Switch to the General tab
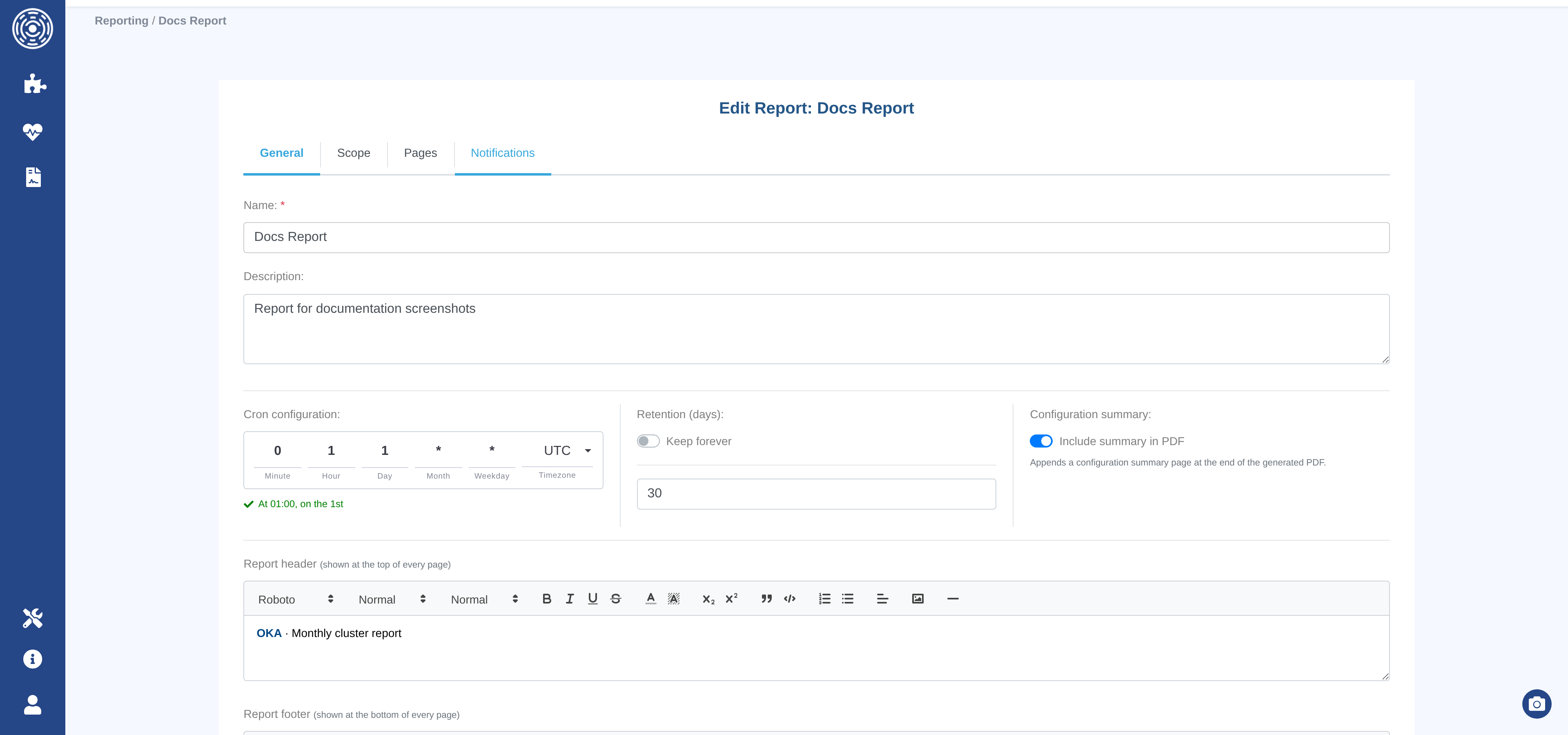The width and height of the screenshot is (1568, 735). (281, 153)
